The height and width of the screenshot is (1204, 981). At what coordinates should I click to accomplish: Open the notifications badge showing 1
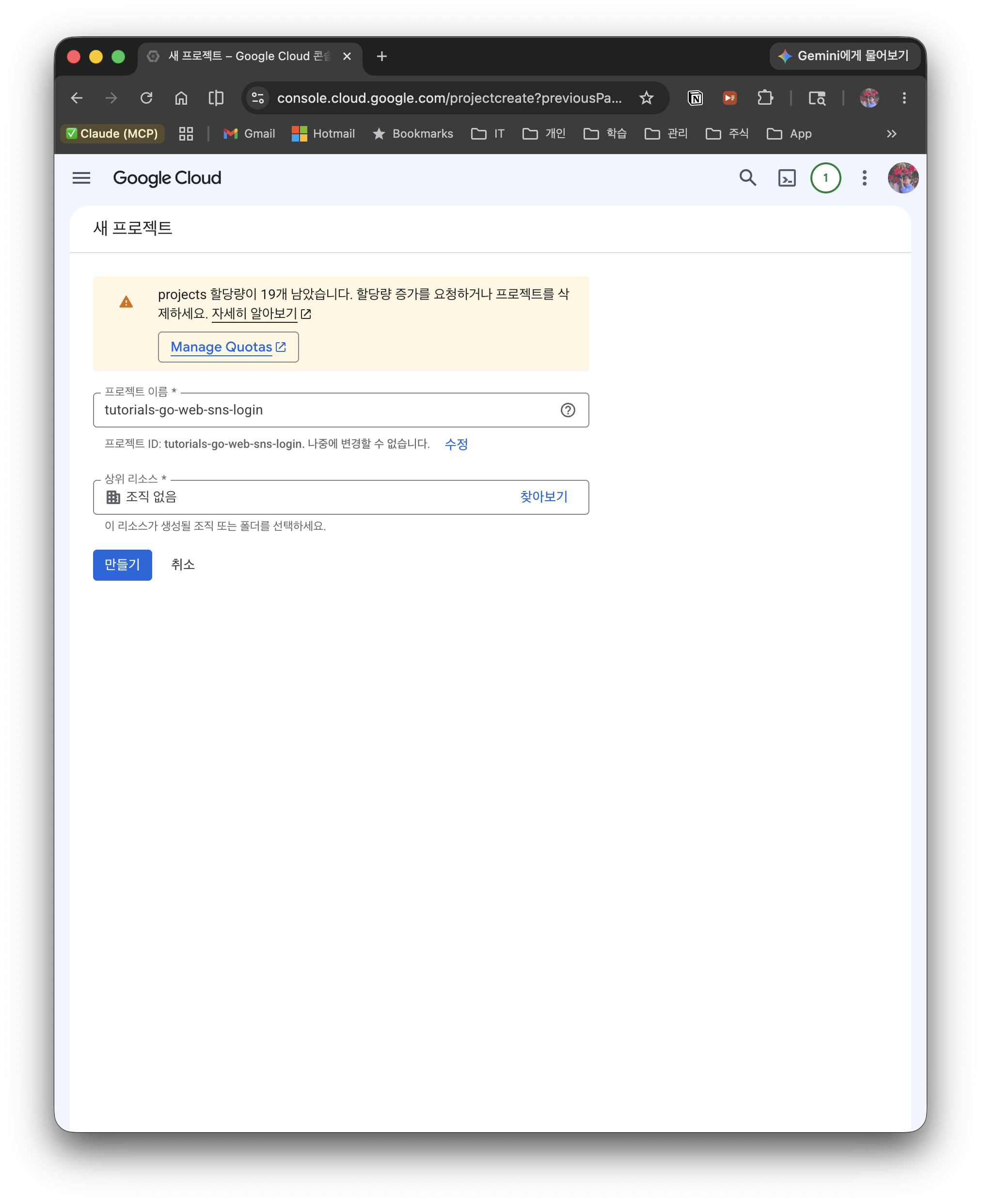click(x=825, y=178)
